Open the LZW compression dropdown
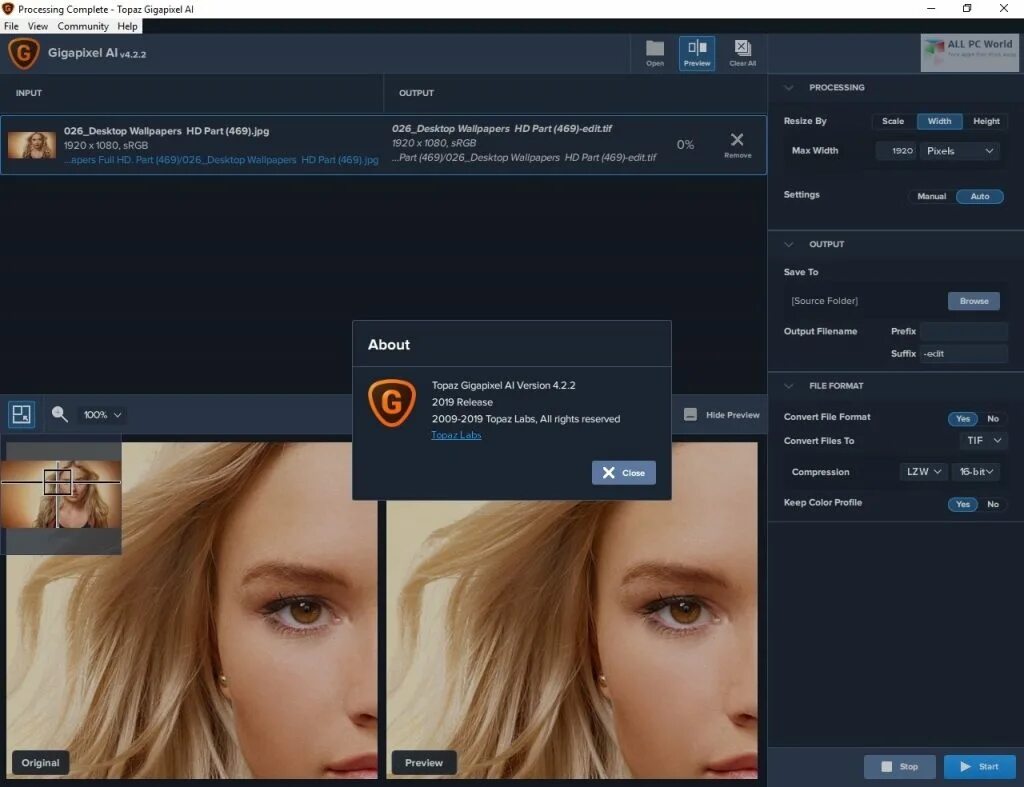1024x787 pixels. click(923, 472)
